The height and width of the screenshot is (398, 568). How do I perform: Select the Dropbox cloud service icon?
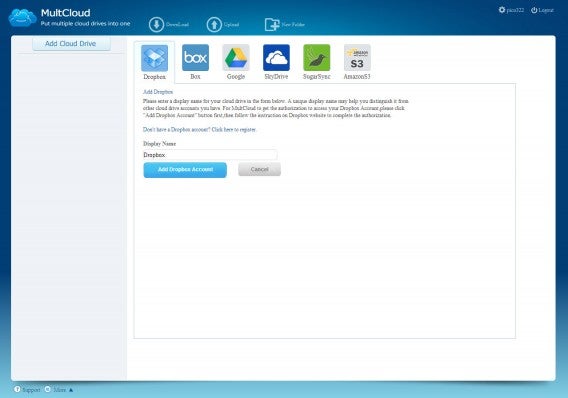(x=154, y=58)
